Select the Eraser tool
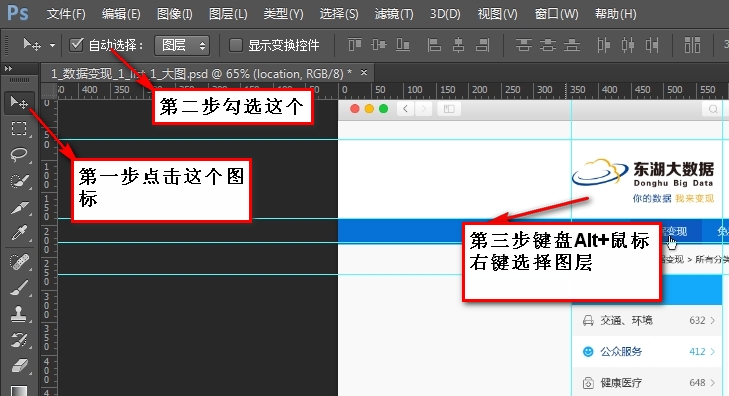 coord(19,366)
